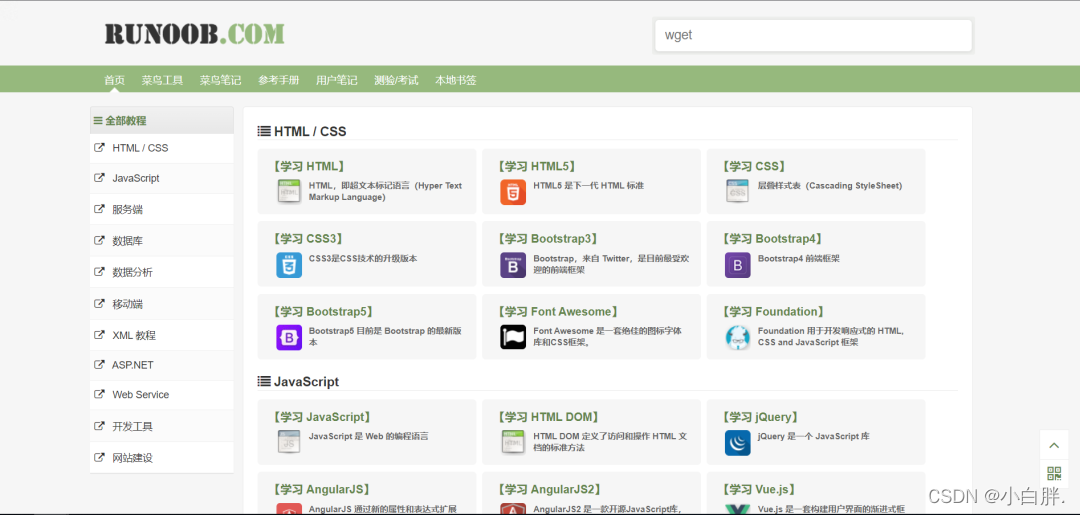This screenshot has height=515, width=1080.
Task: Click the description 'jQuery 是一个 JavaScript 库'
Action: click(814, 436)
